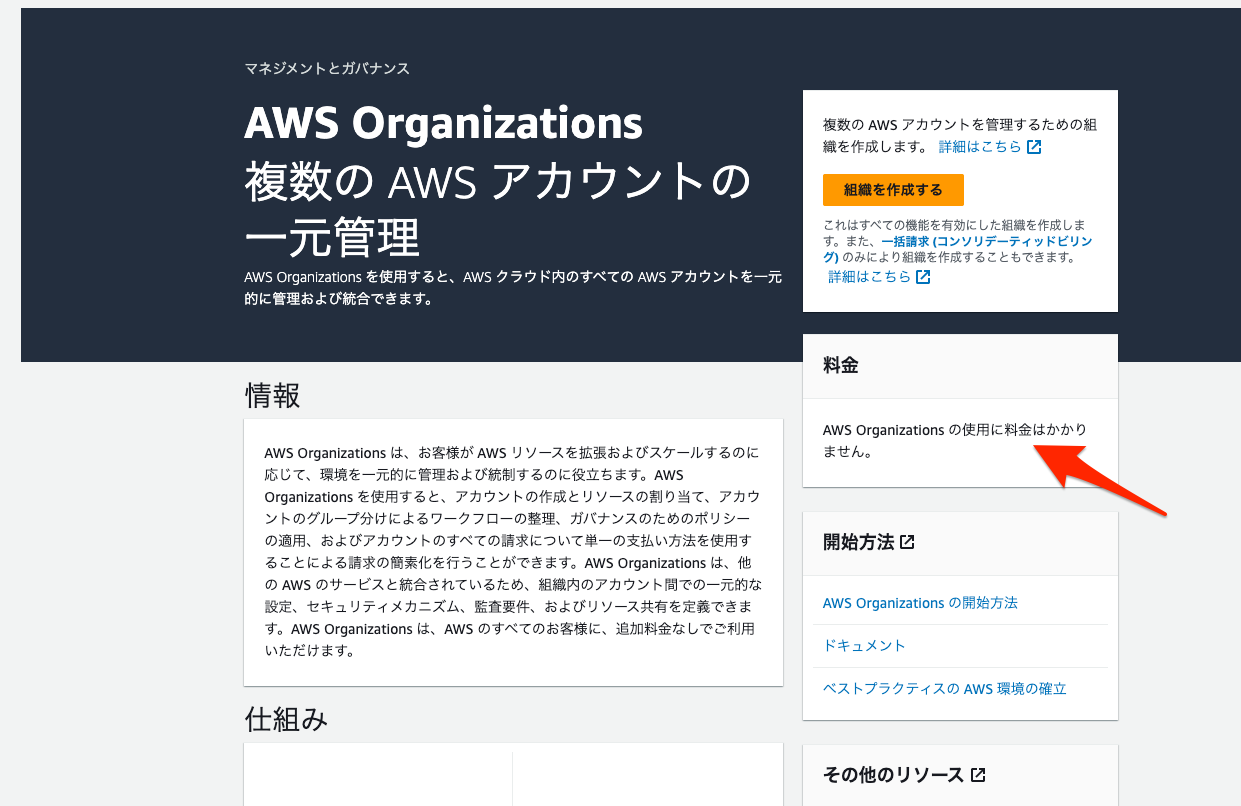
Task: Open the AWS Organizations の開始方法 link
Action: pyautogui.click(x=921, y=602)
